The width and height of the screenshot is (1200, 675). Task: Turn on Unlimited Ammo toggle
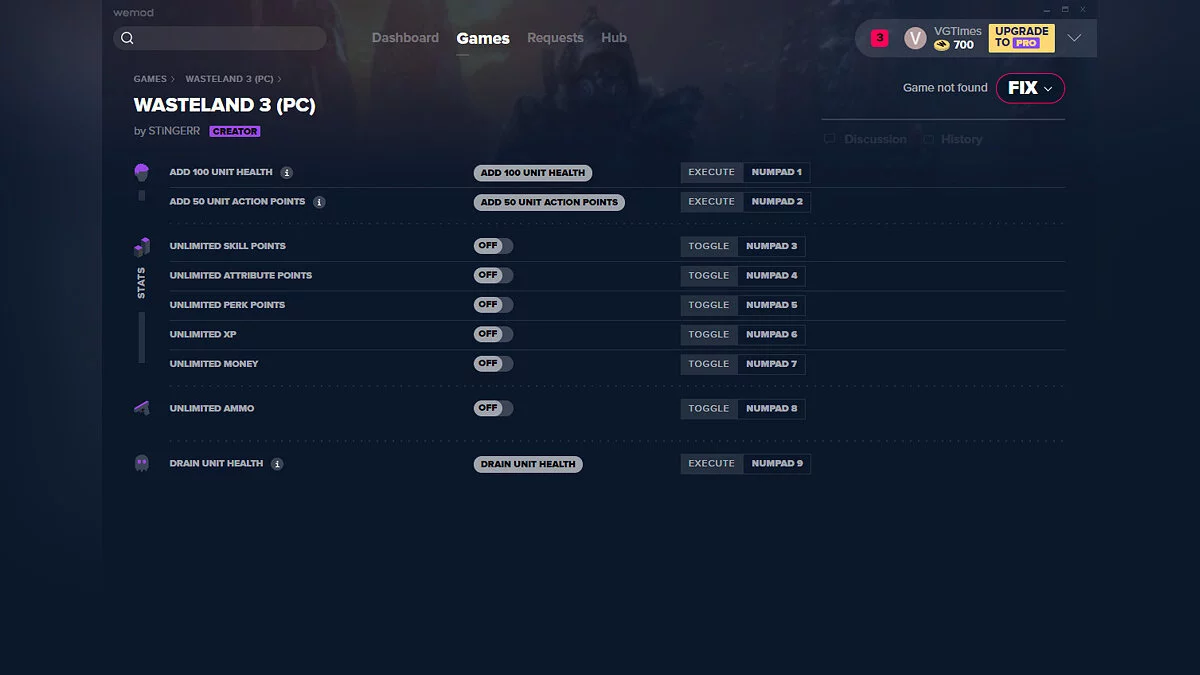pyautogui.click(x=493, y=408)
